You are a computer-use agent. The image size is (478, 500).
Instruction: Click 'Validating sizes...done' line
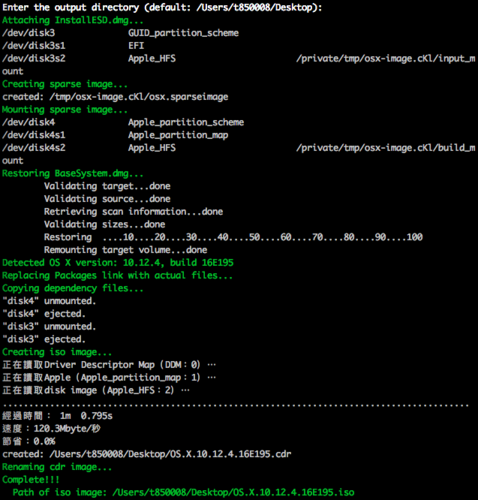click(105, 225)
